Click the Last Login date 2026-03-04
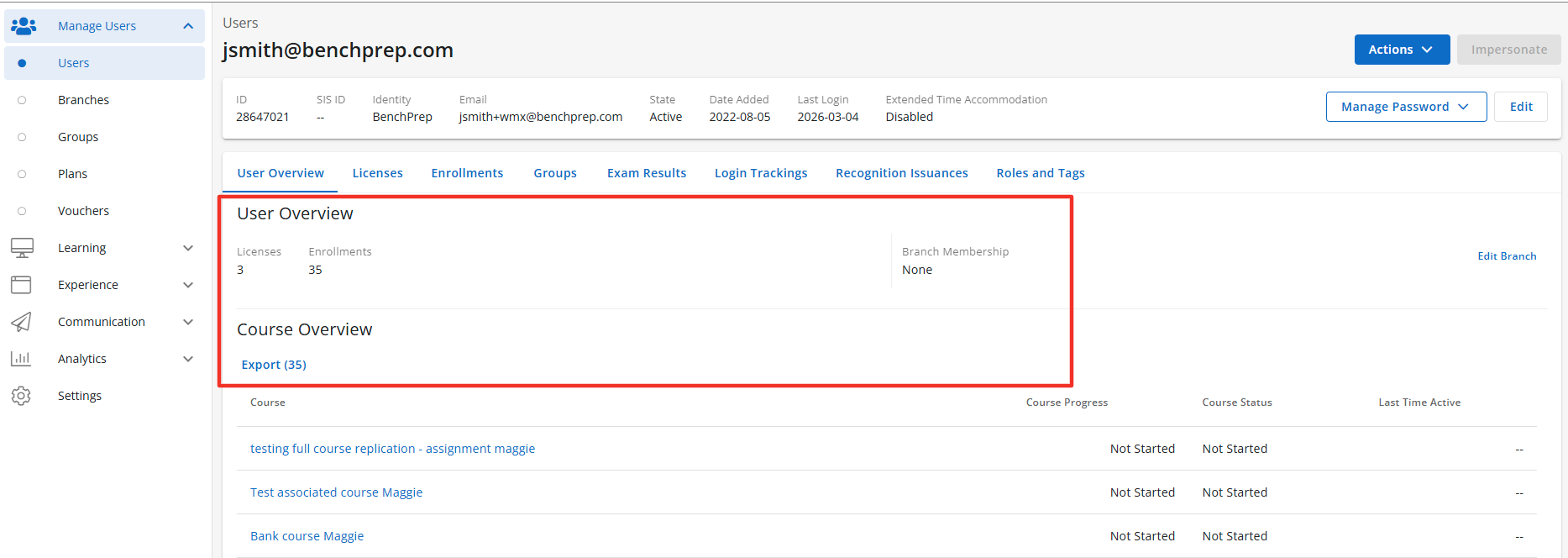 tap(828, 117)
